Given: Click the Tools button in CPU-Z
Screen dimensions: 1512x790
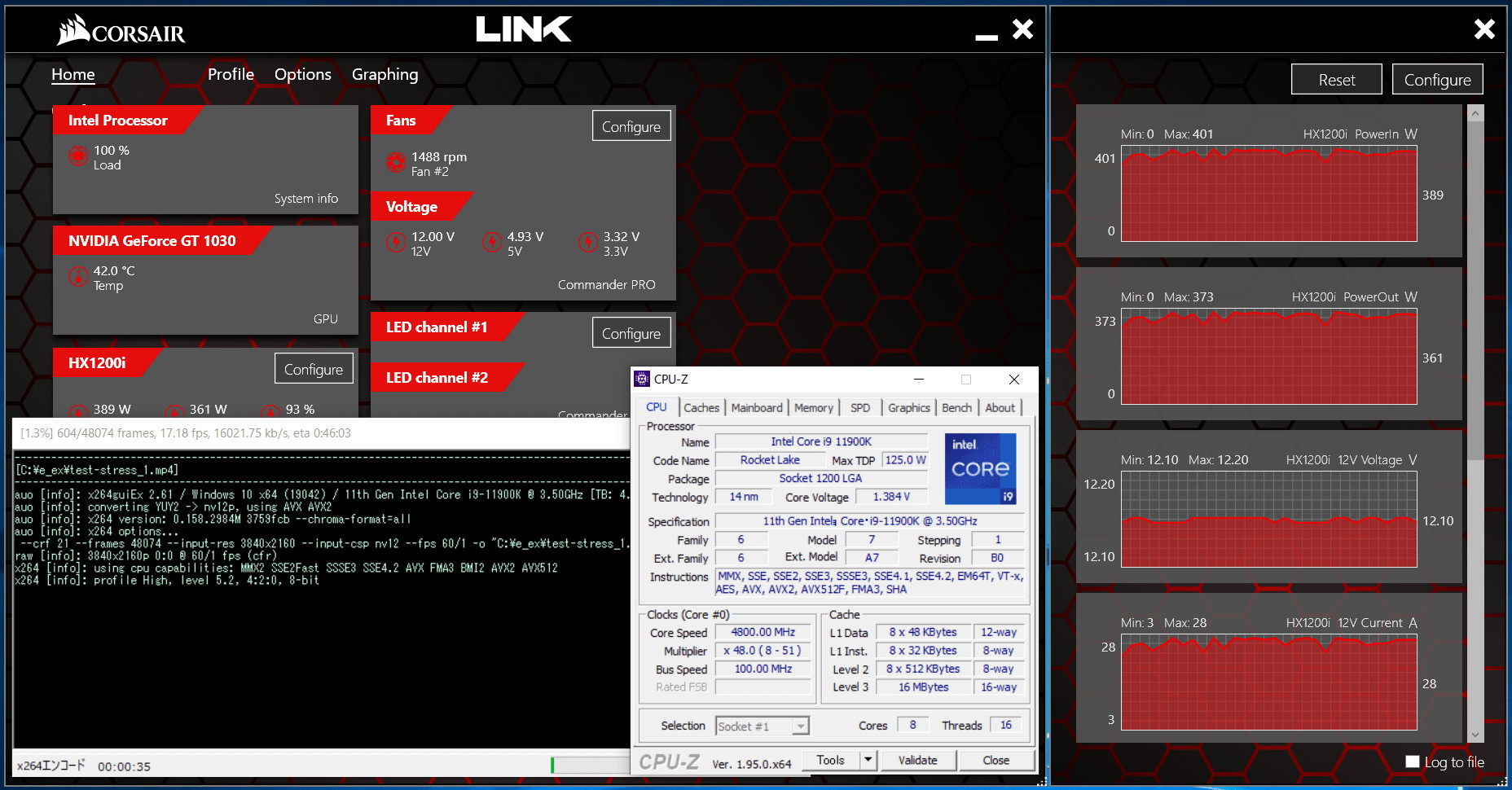Looking at the screenshot, I should point(830,760).
